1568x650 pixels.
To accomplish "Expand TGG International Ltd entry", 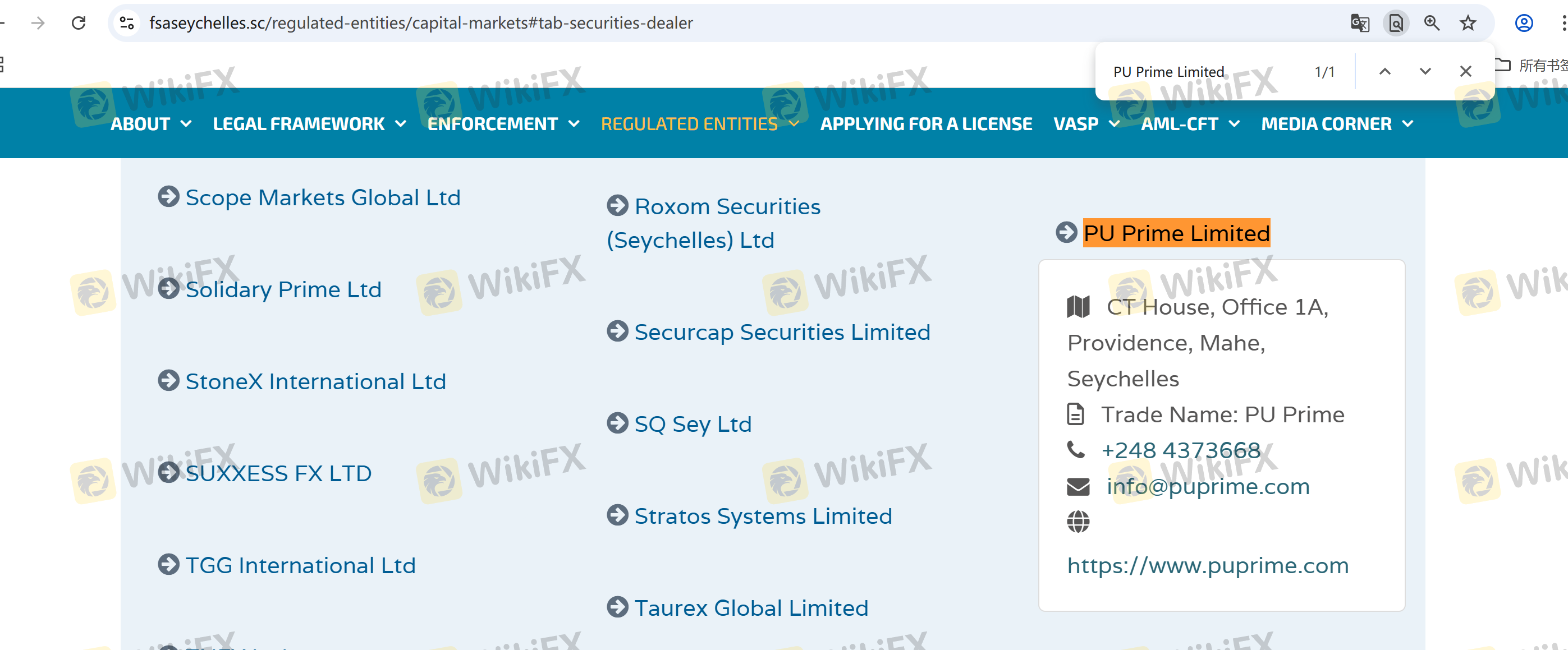I will coord(300,565).
